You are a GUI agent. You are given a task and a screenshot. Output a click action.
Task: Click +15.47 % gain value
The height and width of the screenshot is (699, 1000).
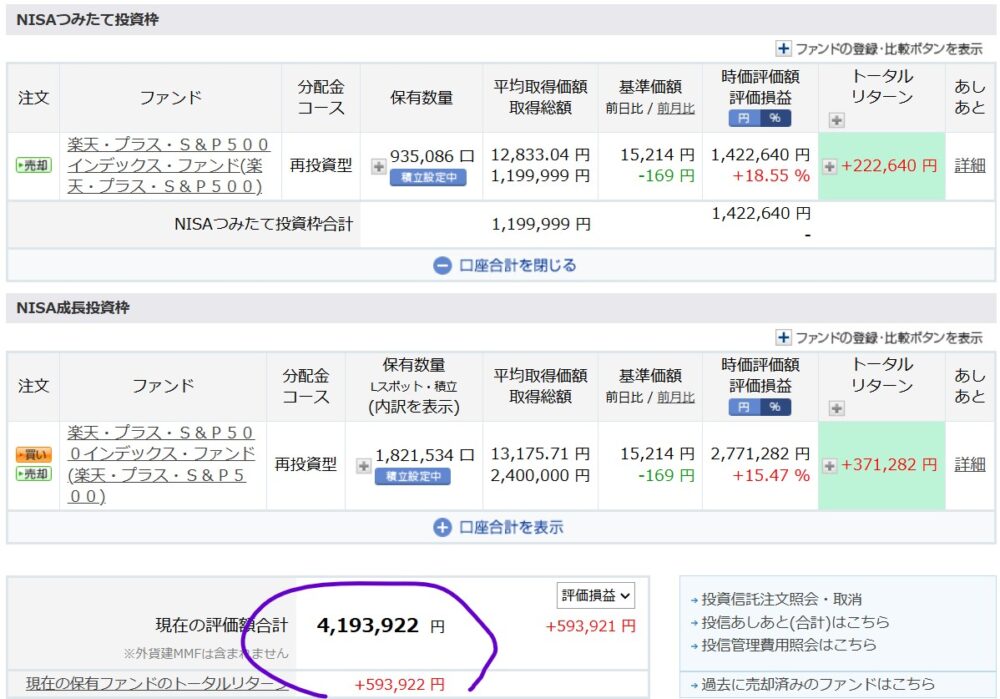pyautogui.click(x=770, y=476)
